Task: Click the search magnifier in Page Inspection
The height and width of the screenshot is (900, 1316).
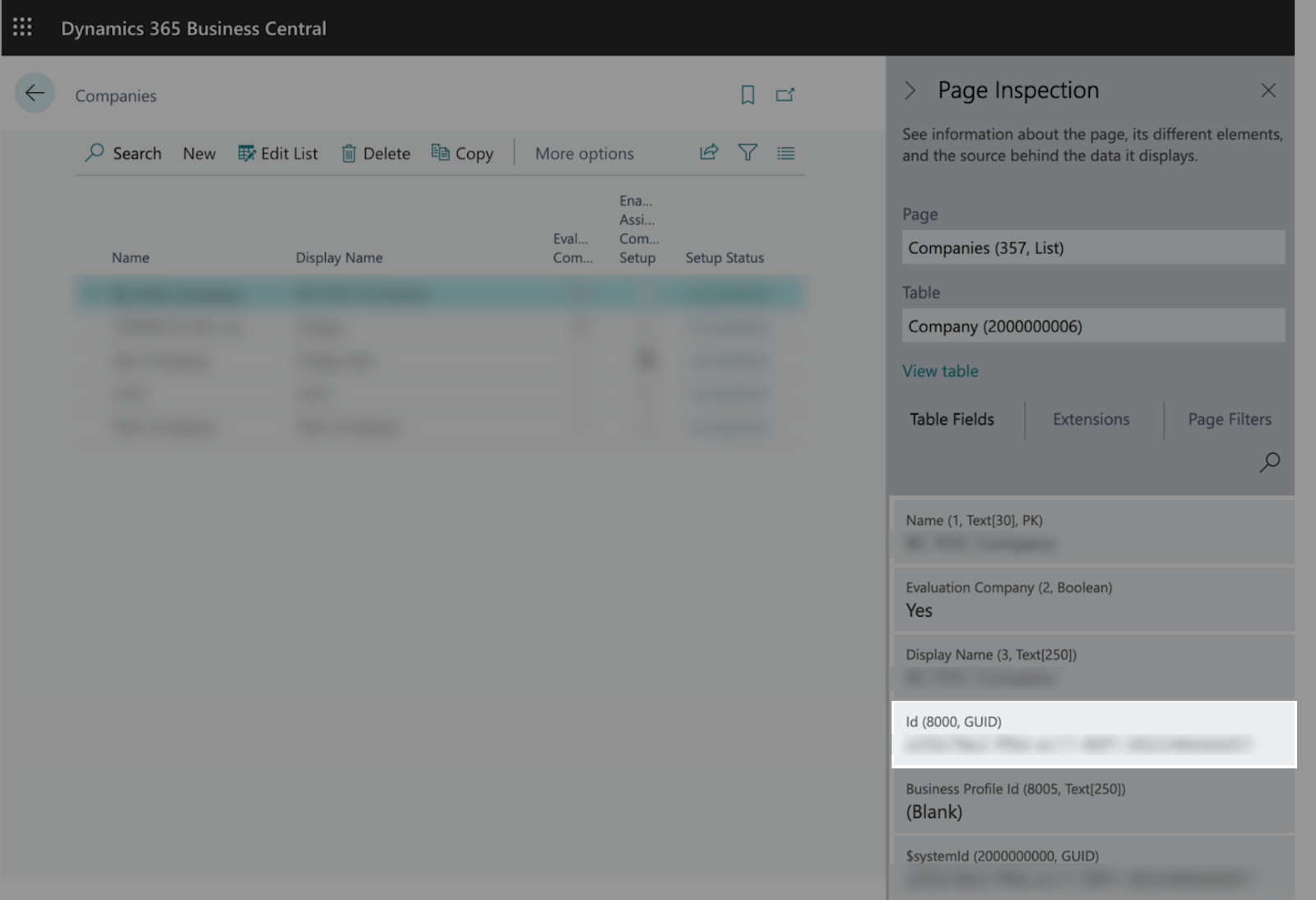Action: click(1269, 462)
